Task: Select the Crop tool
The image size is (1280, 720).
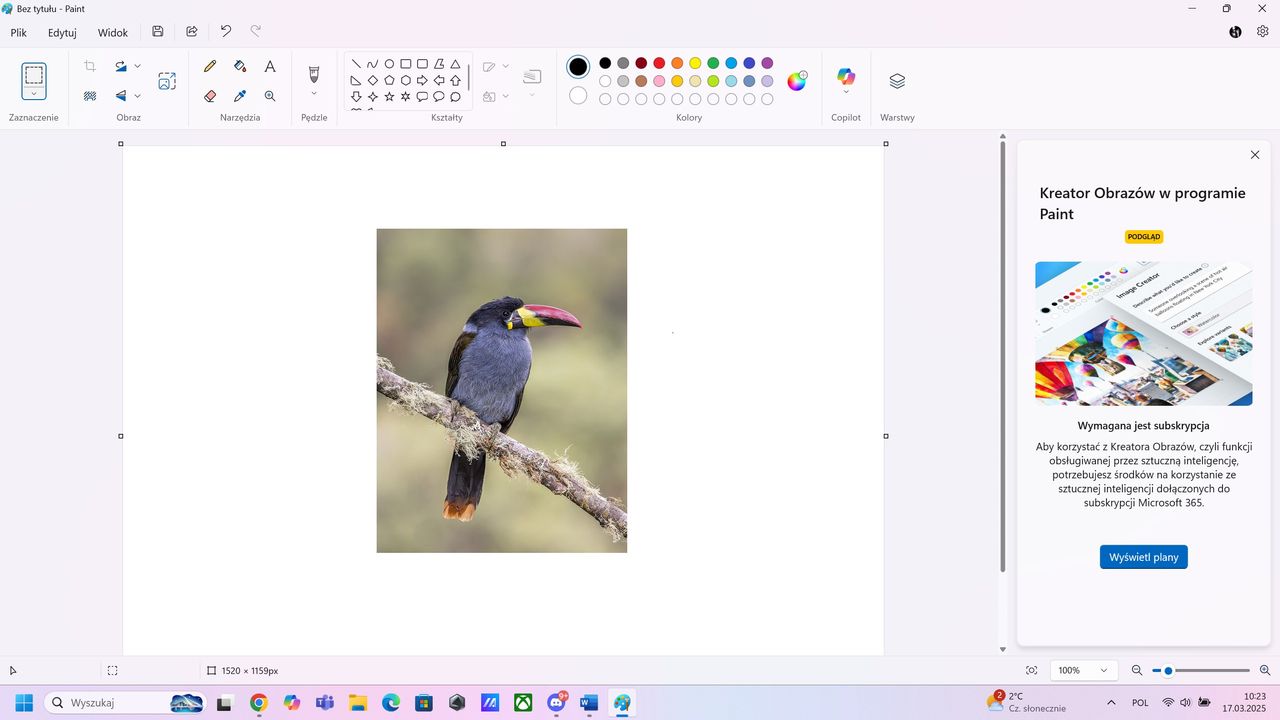Action: pos(89,65)
